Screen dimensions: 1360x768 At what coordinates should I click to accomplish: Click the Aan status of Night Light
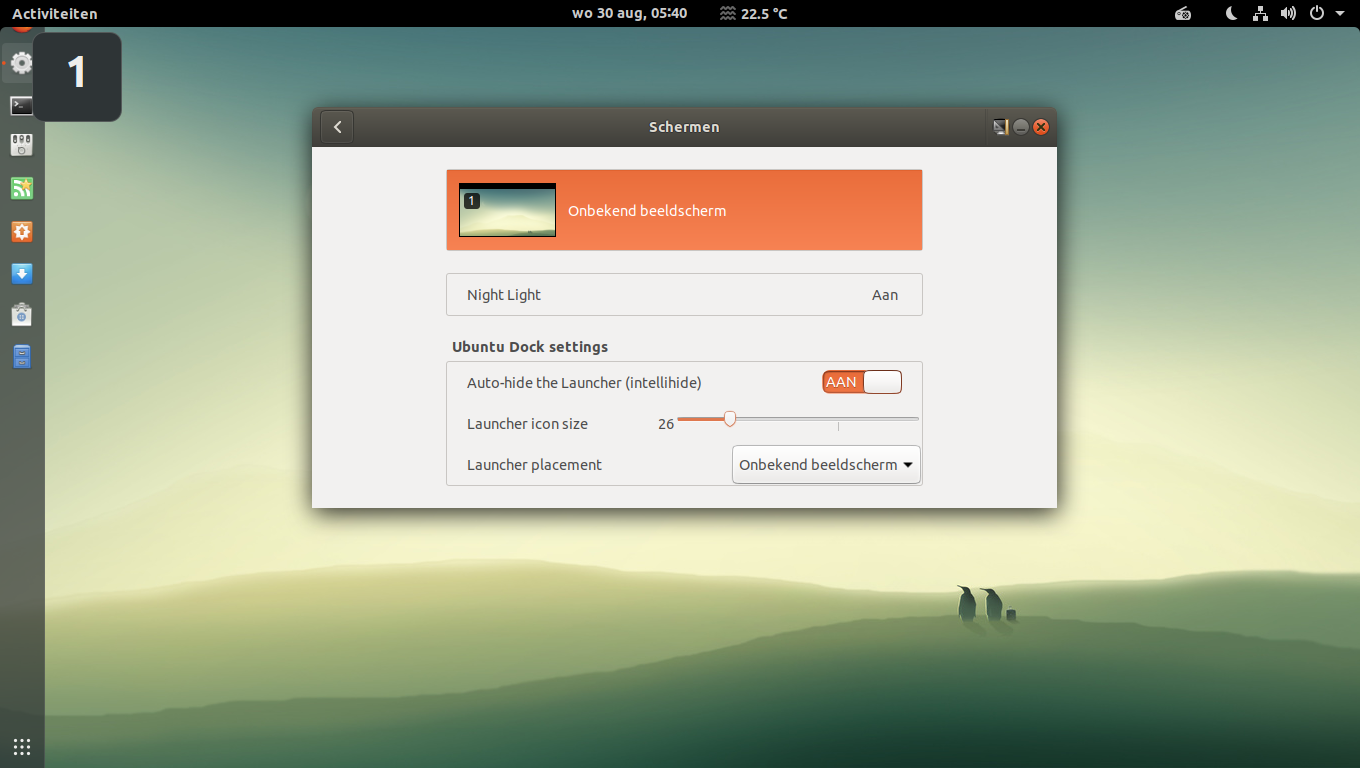(885, 295)
